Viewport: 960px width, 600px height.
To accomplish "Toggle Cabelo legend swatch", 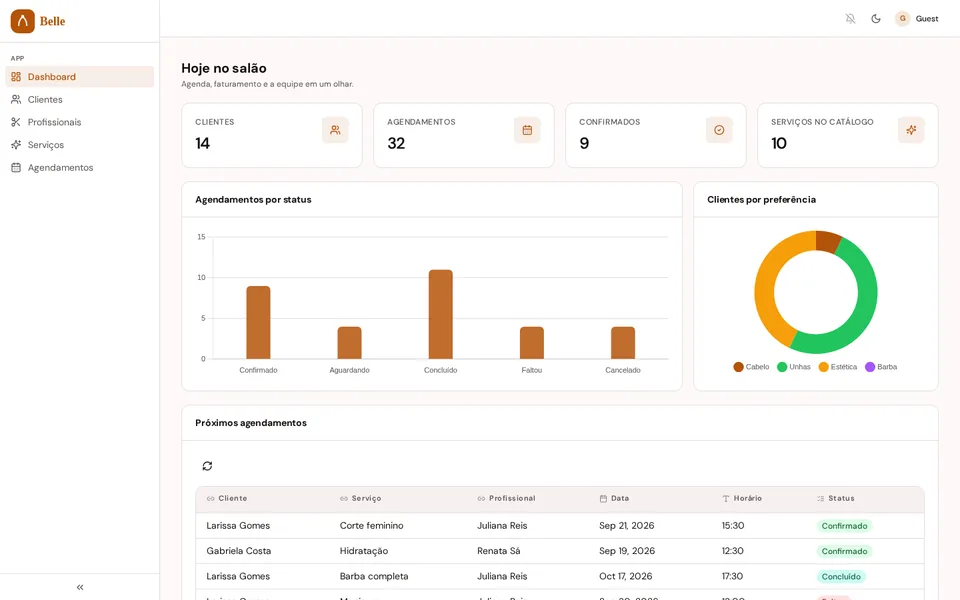I will coord(738,367).
